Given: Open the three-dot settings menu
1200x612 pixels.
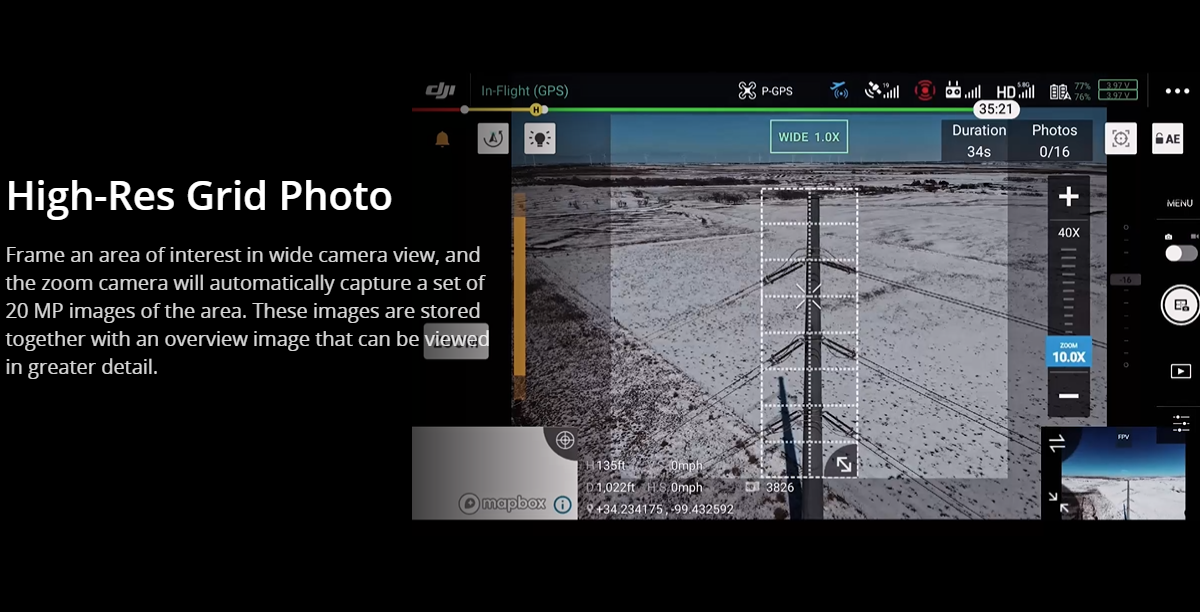Looking at the screenshot, I should pos(1177,91).
